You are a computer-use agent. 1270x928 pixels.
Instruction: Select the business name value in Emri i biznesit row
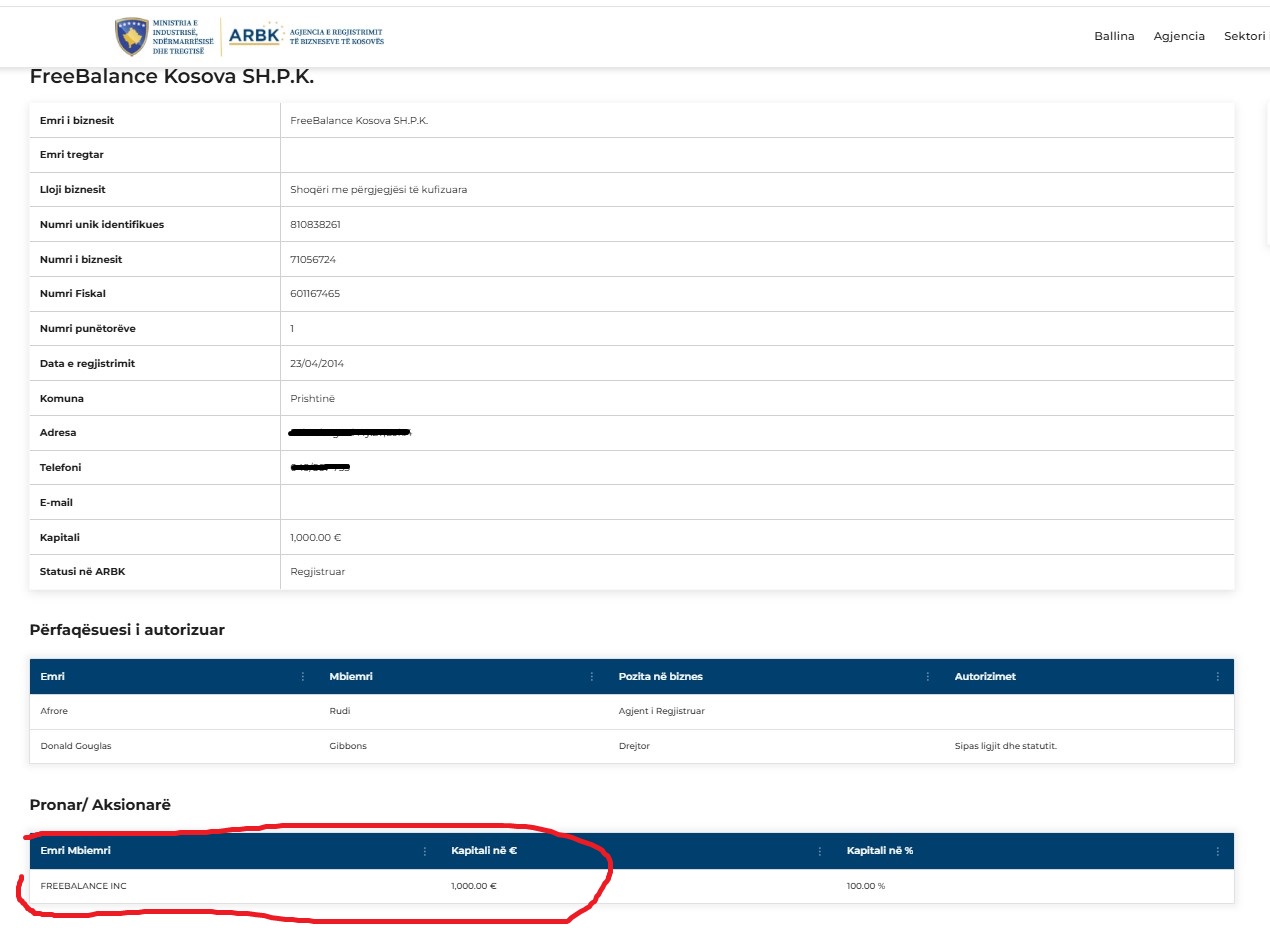pos(359,121)
